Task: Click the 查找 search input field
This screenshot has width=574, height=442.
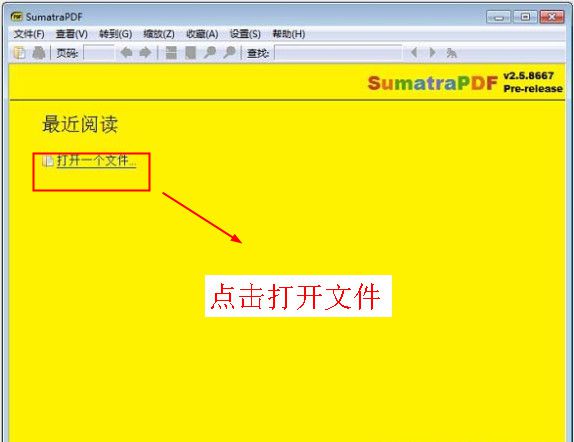Action: point(338,53)
